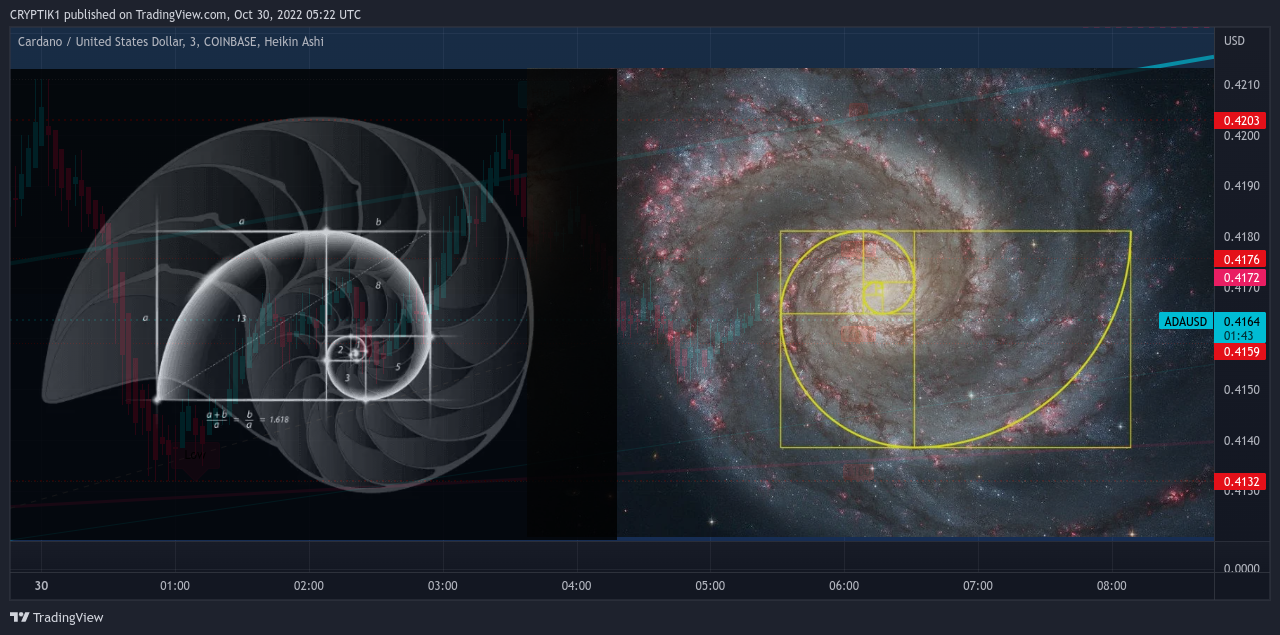Click the 0.4190 axis value
The image size is (1280, 635).
(x=1242, y=186)
